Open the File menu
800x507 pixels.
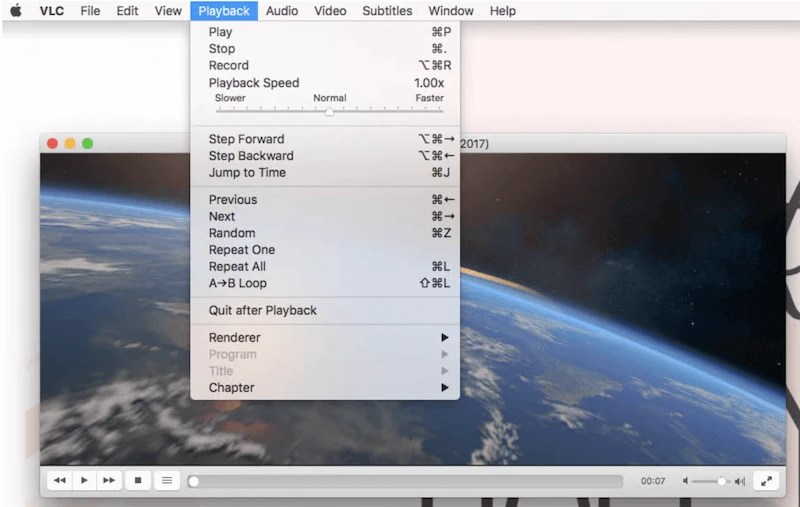pyautogui.click(x=90, y=11)
